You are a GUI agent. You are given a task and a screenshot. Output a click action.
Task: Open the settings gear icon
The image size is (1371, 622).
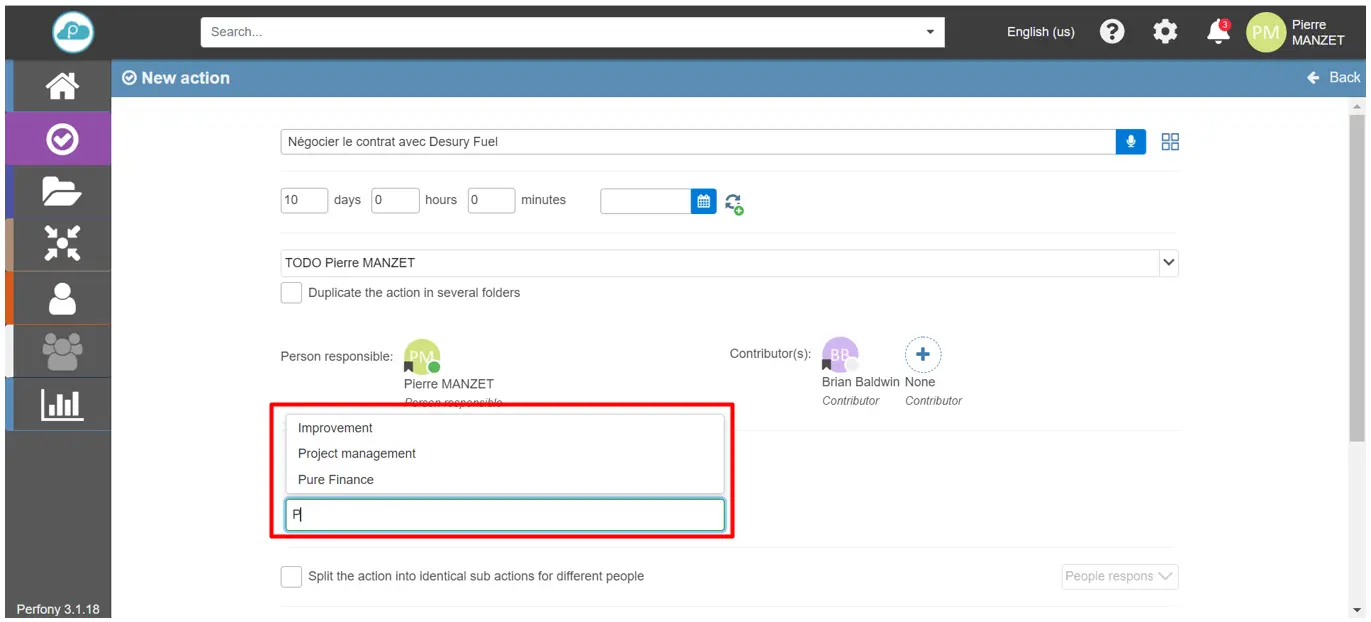point(1165,32)
